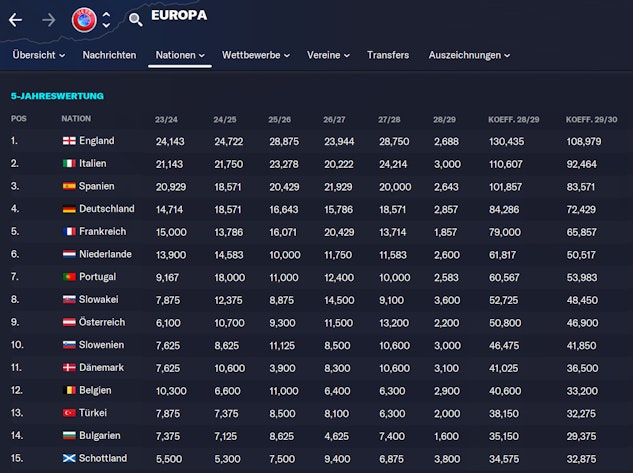Click the Türkei flag icon
Screen dimensions: 633x473
coord(68,413)
